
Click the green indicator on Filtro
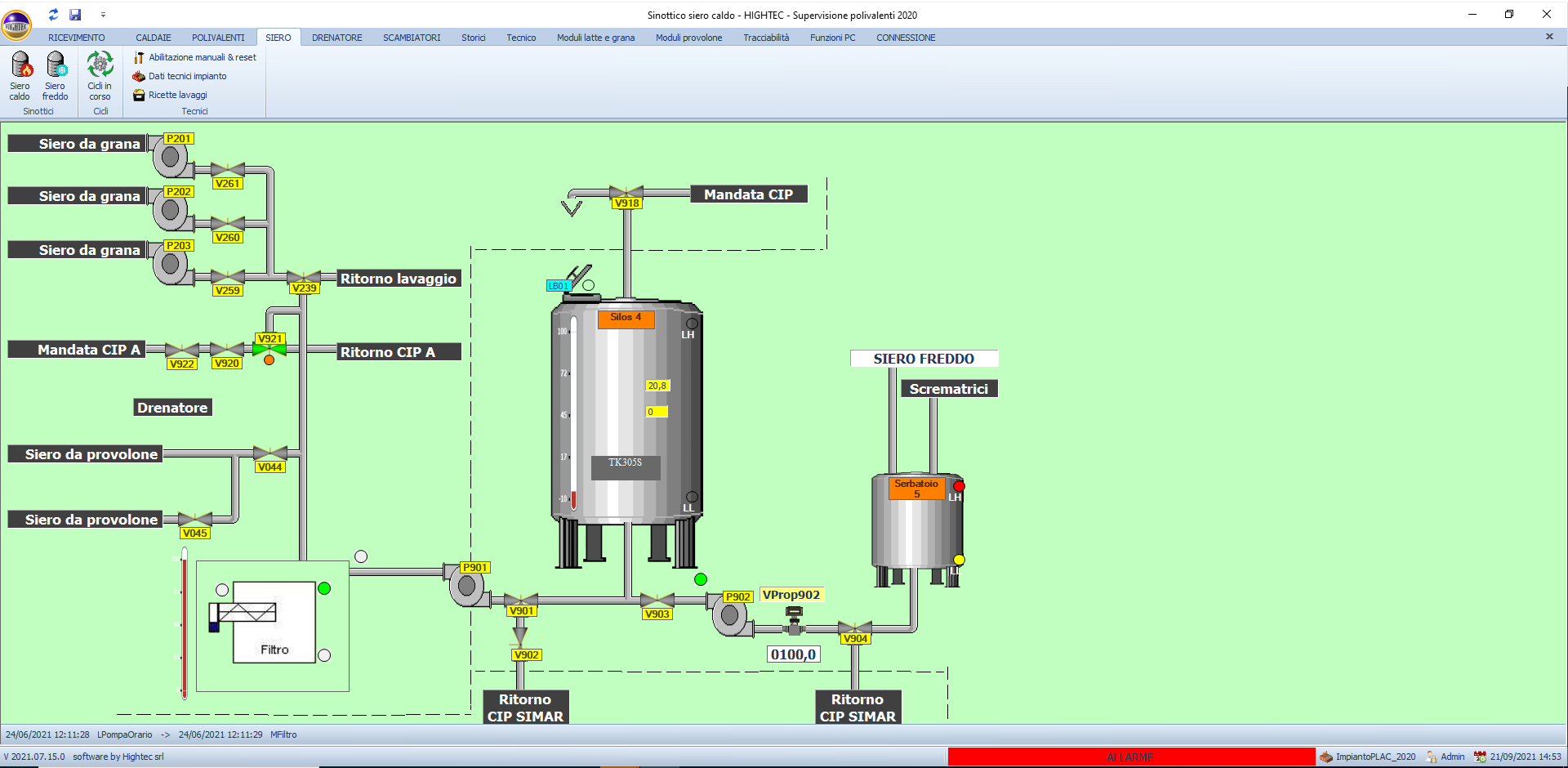(324, 588)
